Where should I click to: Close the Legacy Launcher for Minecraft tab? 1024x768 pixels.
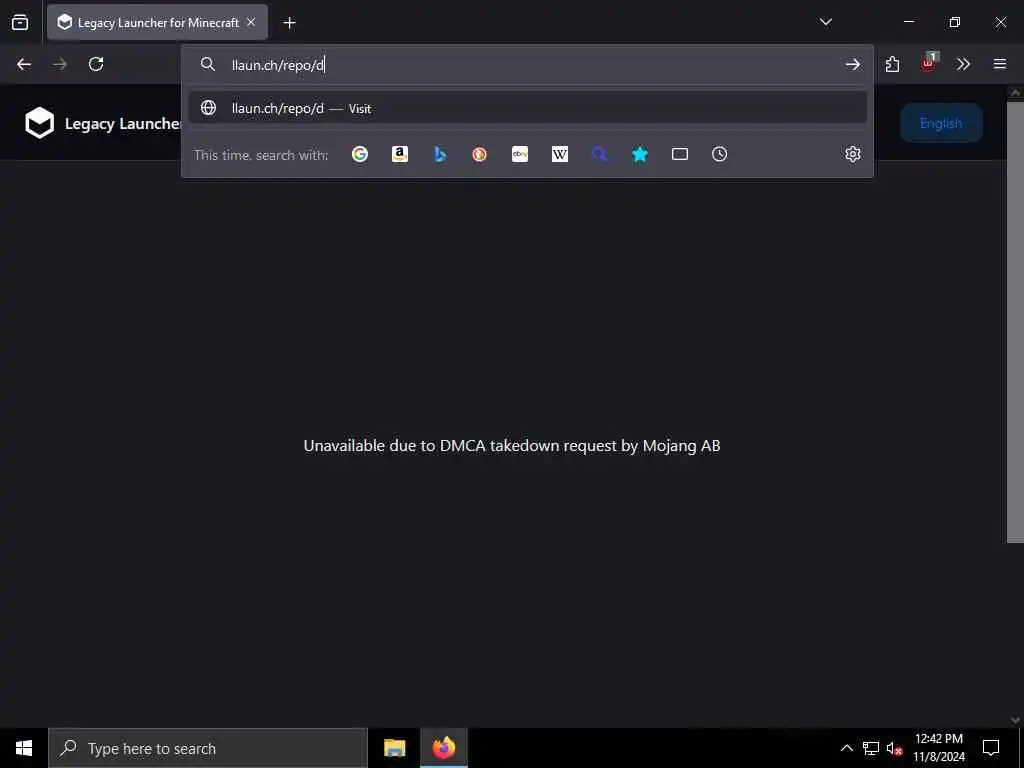[251, 22]
